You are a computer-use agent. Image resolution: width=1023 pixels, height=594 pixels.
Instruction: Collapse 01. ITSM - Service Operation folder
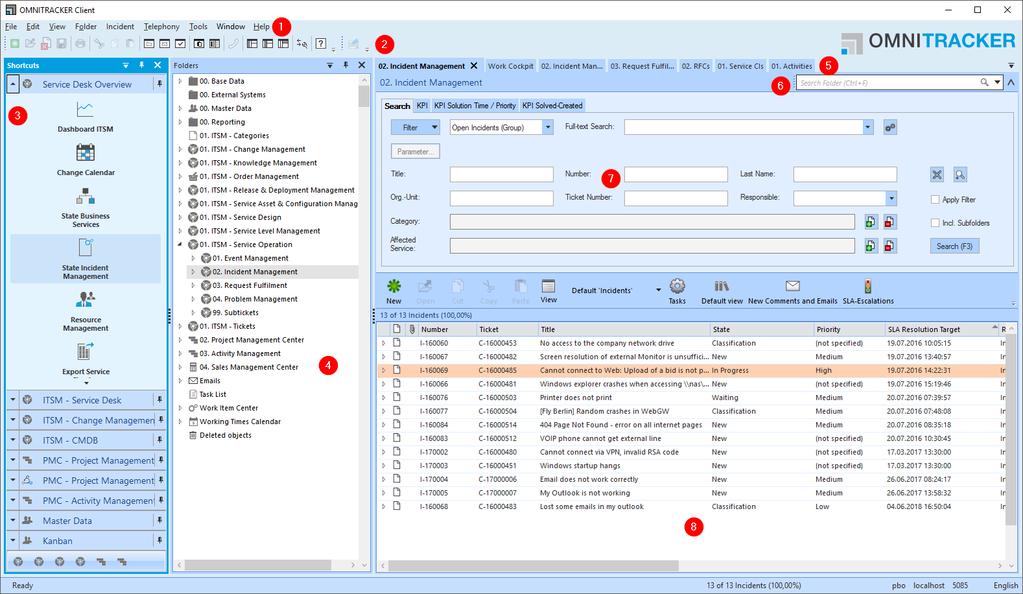[x=180, y=245]
